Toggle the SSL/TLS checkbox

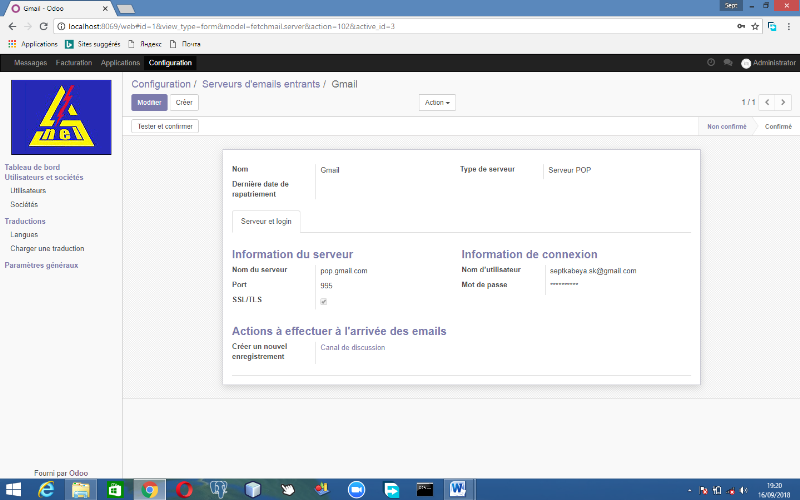pyautogui.click(x=323, y=301)
